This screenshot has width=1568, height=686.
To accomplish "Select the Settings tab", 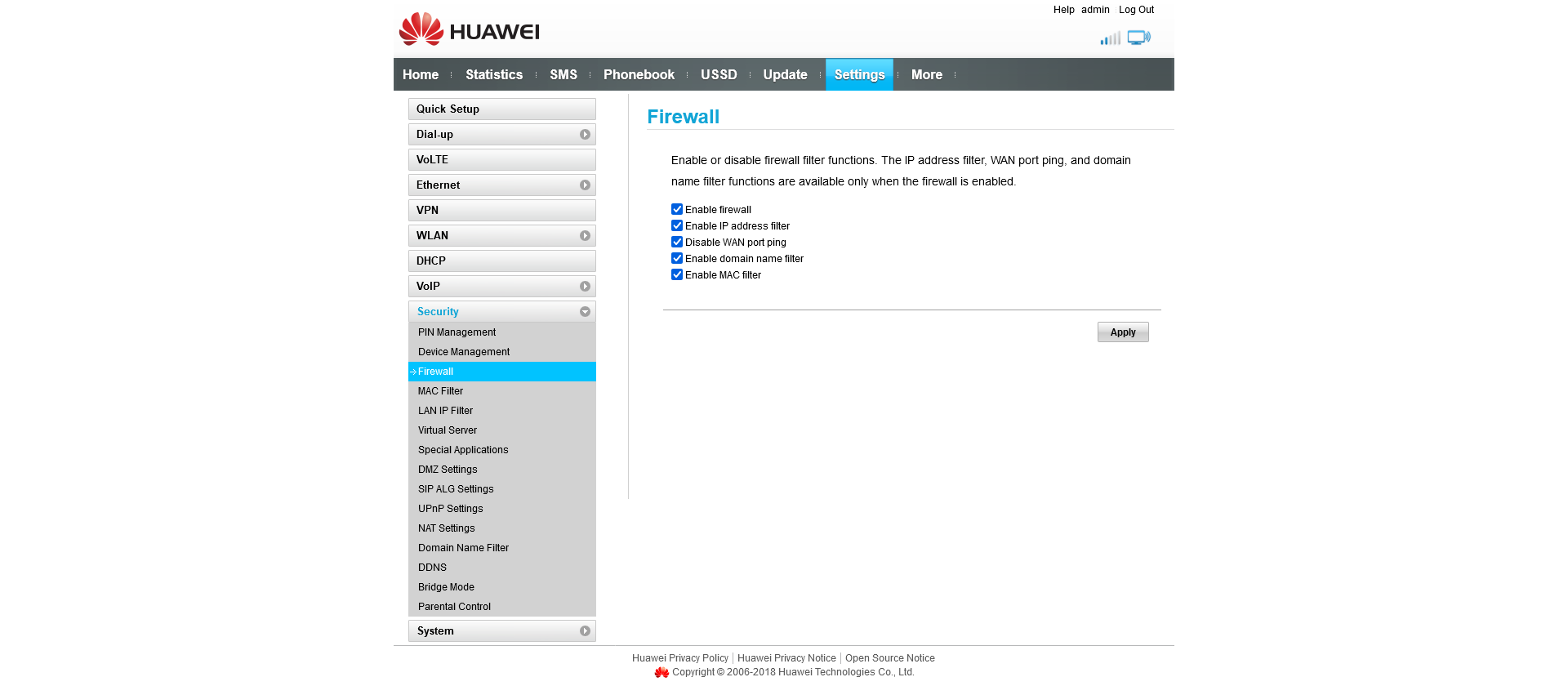I will pos(859,74).
